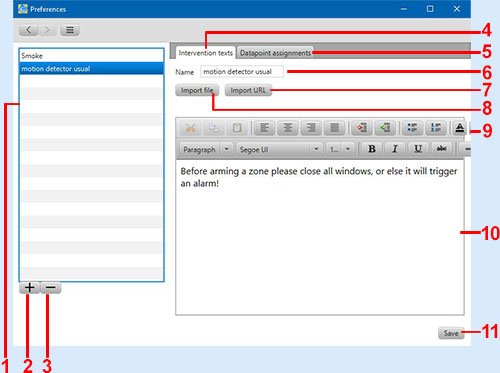This screenshot has width=500, height=373.
Task: Insert a bulleted list
Action: tap(412, 128)
